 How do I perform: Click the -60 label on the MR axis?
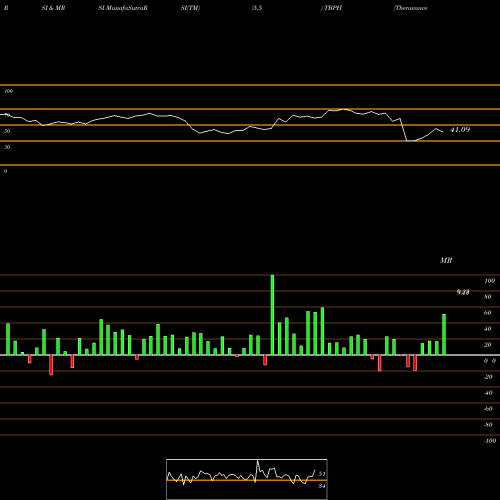[x=488, y=409]
